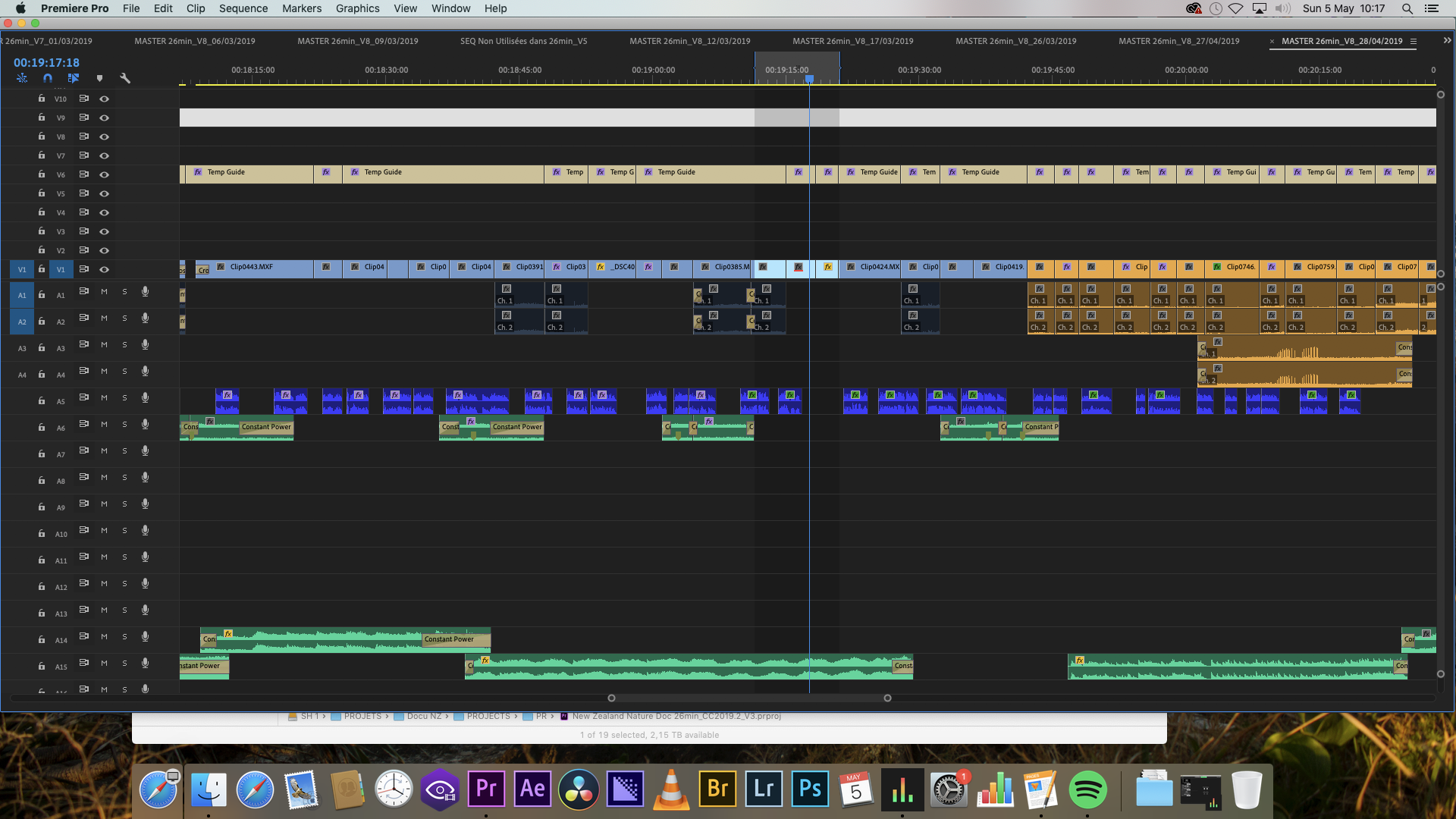Open Spotlight search in menu bar

coord(1407,8)
